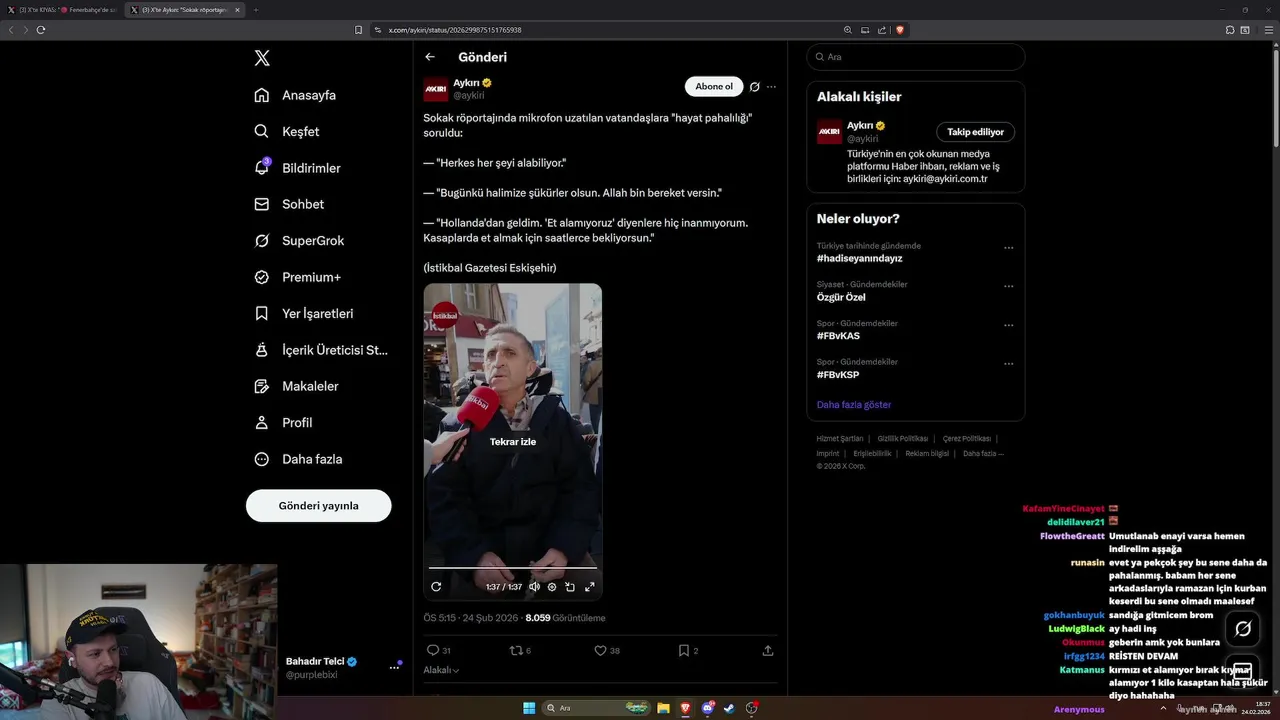Viewport: 1280px width, 720px height.
Task: Open Gizlilik Politikası footer link
Action: (903, 439)
